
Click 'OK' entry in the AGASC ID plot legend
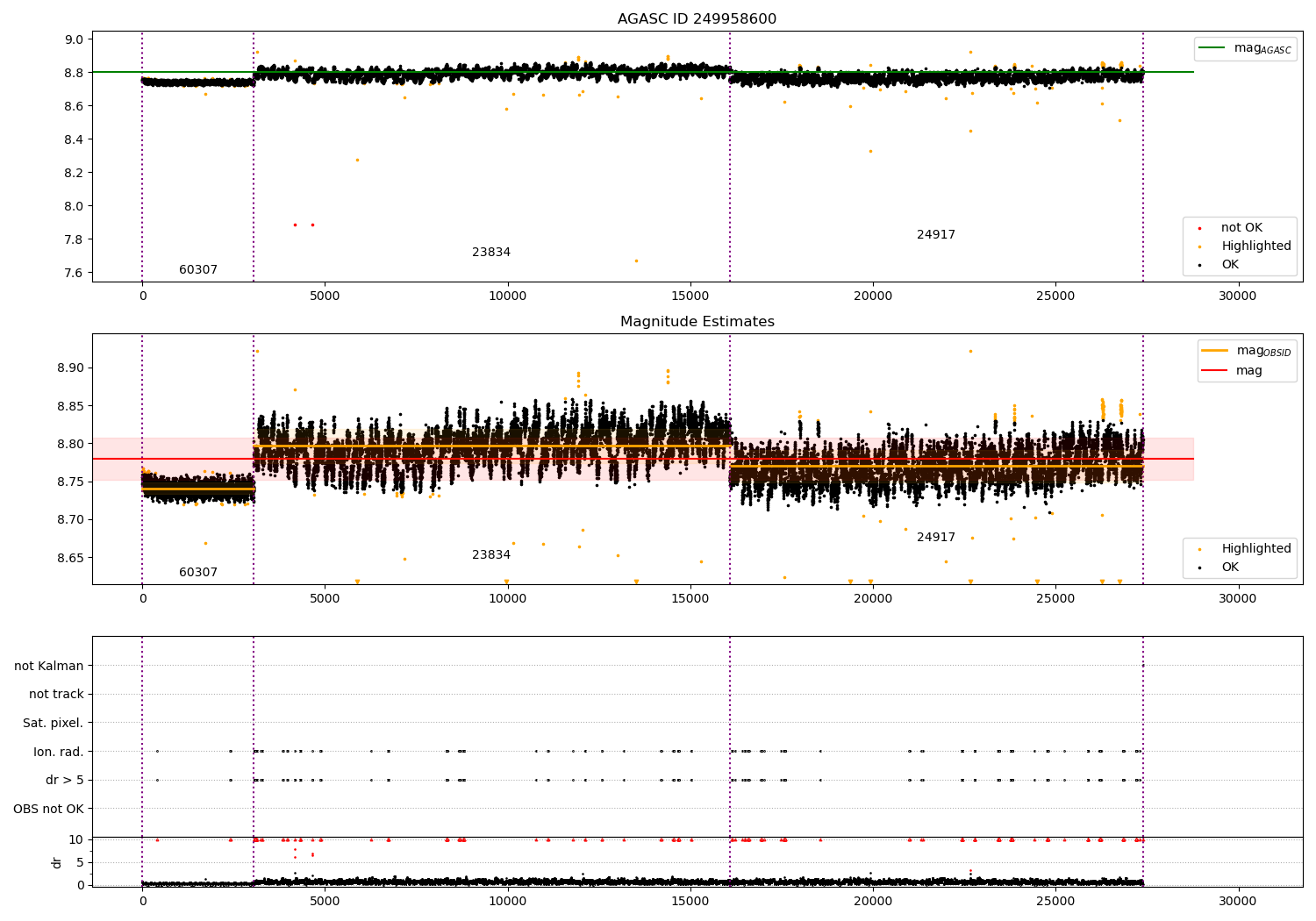1218,264
